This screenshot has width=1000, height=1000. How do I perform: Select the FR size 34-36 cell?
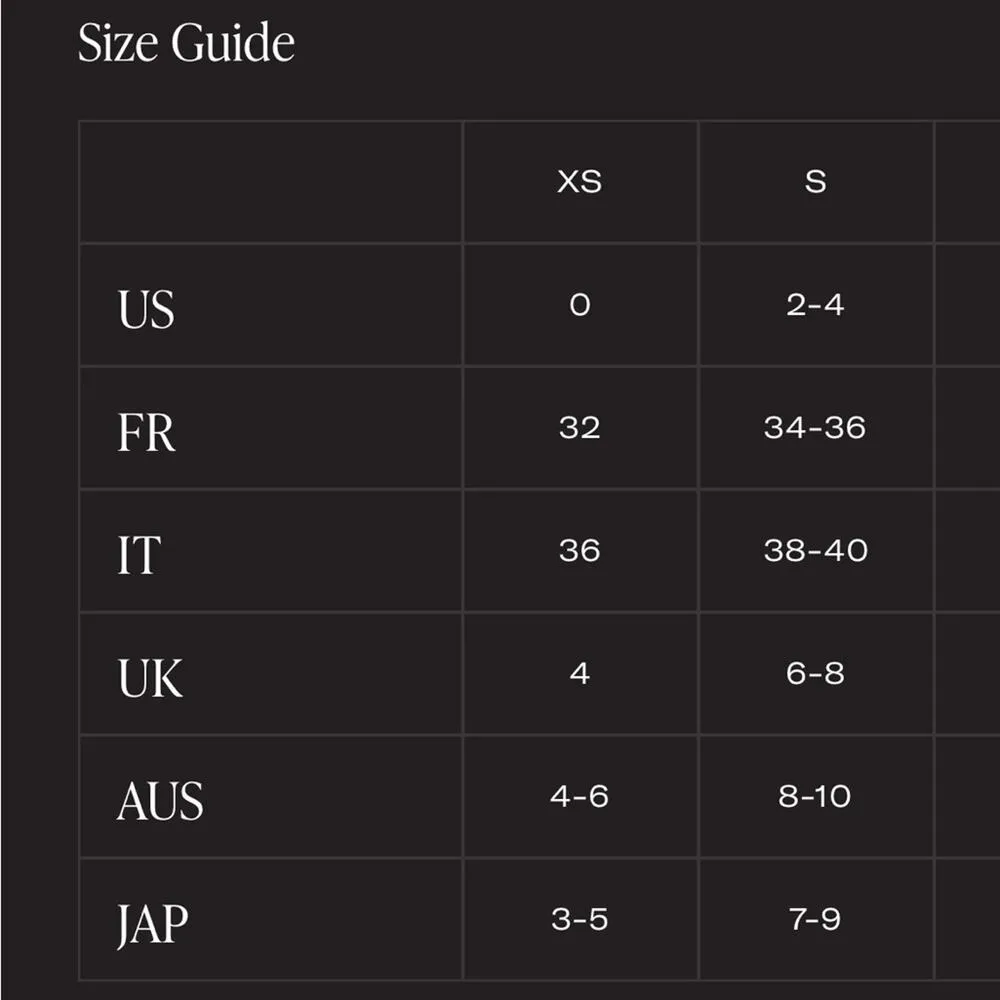(x=816, y=428)
